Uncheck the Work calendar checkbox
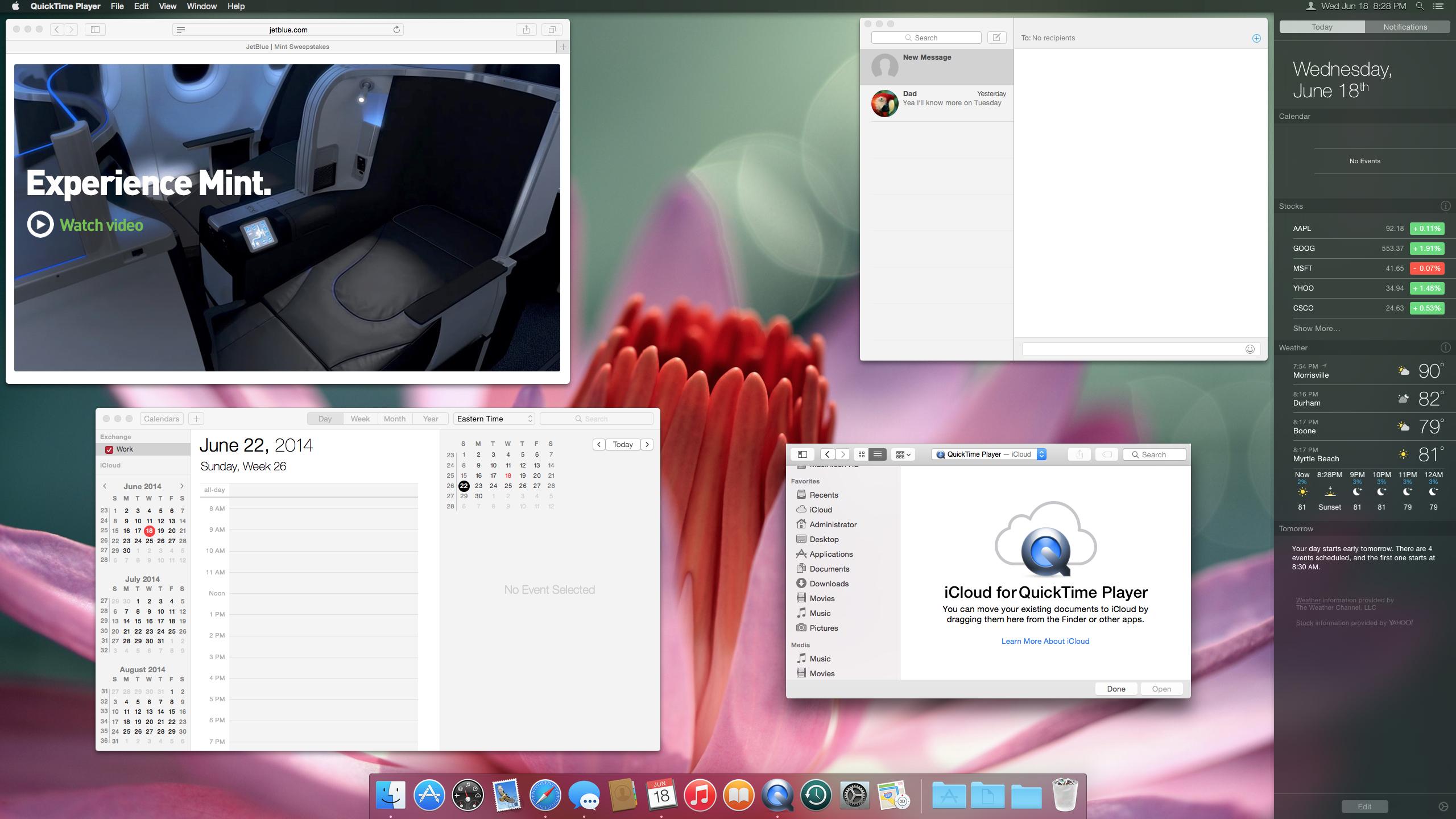1456x819 pixels. tap(109, 449)
